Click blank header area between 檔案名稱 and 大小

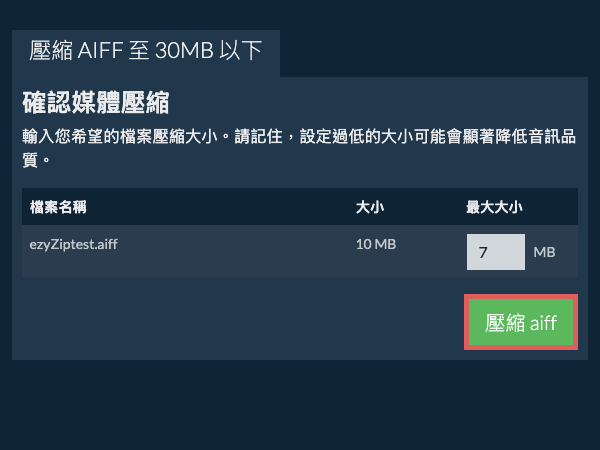[x=230, y=208]
